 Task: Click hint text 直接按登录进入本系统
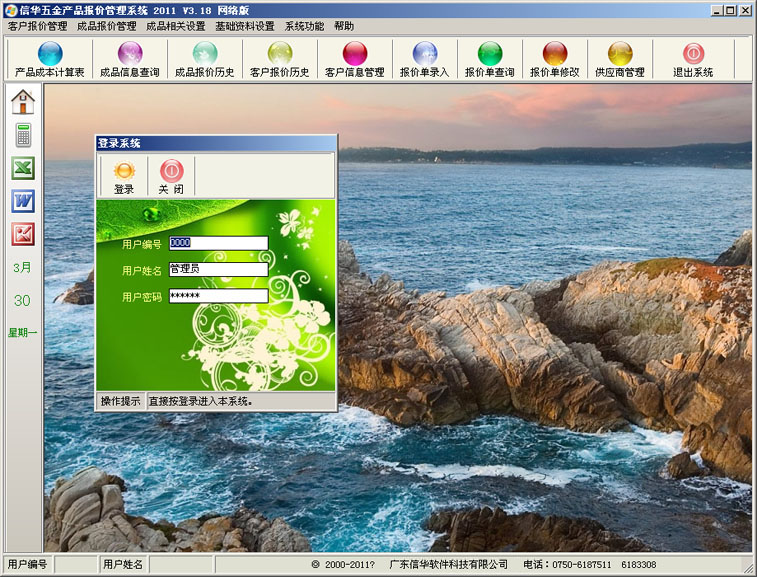[x=200, y=401]
